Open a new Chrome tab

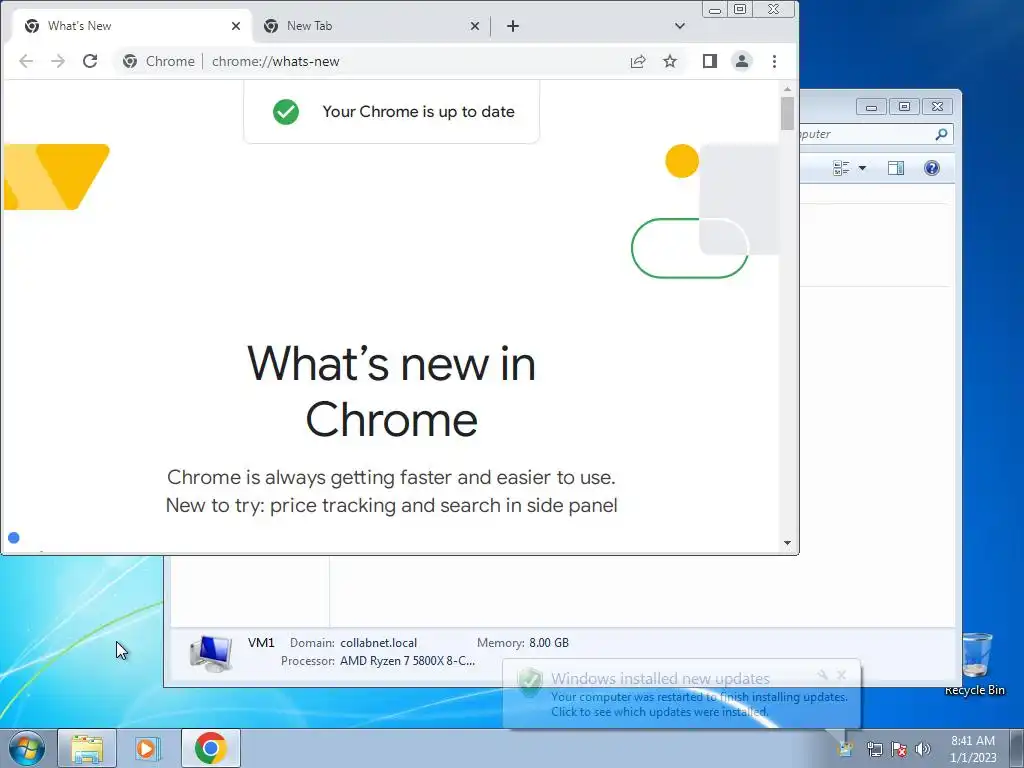(513, 26)
